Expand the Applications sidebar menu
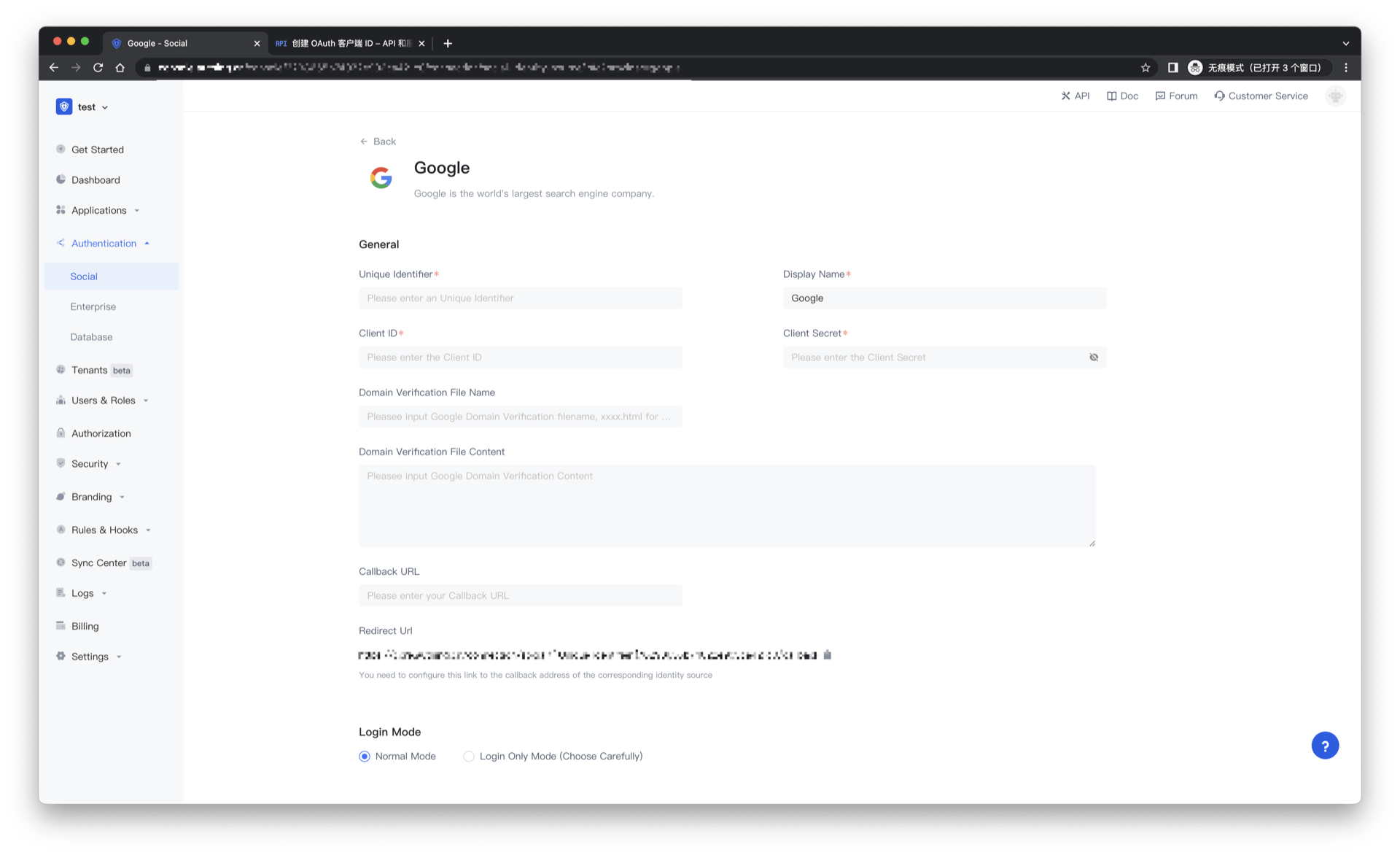This screenshot has width=1400, height=855. (99, 211)
